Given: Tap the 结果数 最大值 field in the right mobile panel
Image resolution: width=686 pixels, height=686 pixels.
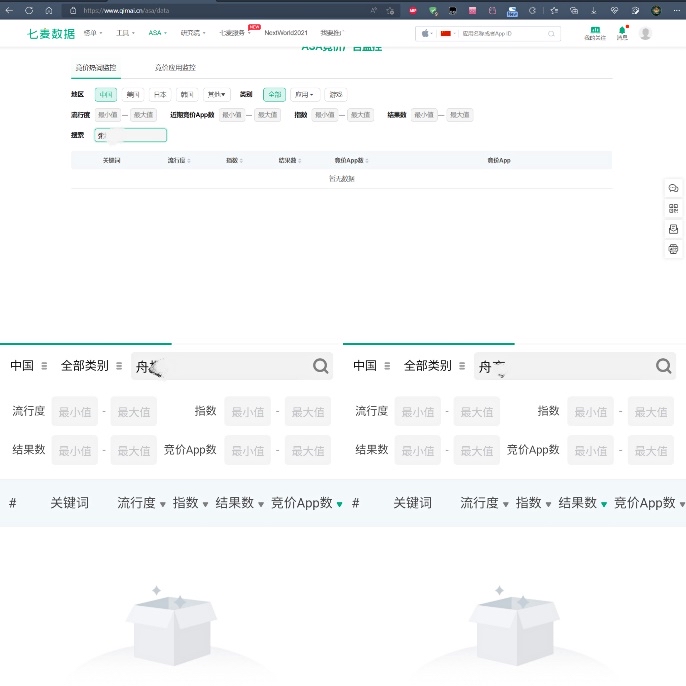Looking at the screenshot, I should coord(477,450).
